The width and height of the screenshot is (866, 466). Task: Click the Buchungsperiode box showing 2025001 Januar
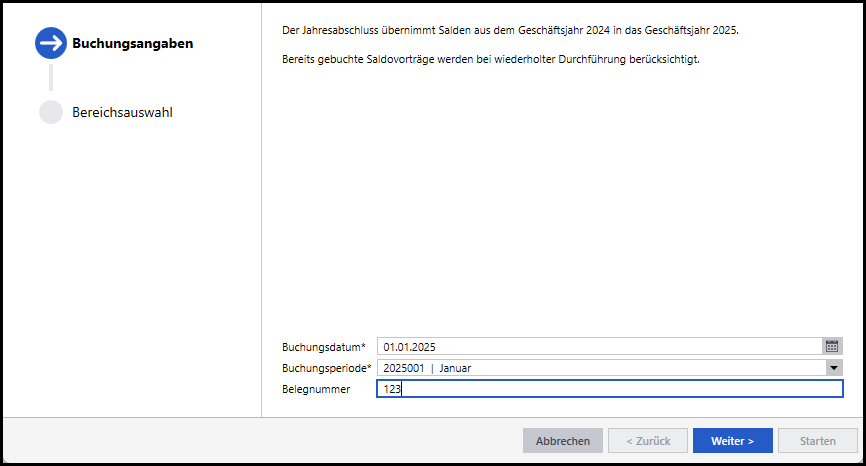(x=600, y=368)
